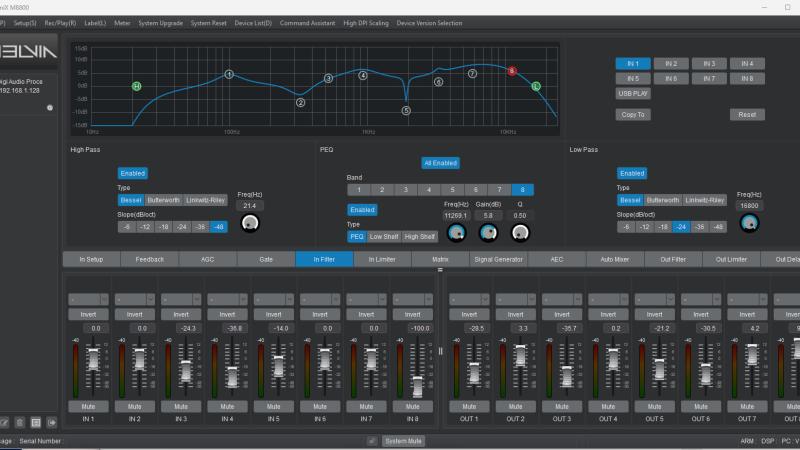The height and width of the screenshot is (450, 800).
Task: Click the PEQ Freq(Hz) value field
Action: tap(457, 214)
